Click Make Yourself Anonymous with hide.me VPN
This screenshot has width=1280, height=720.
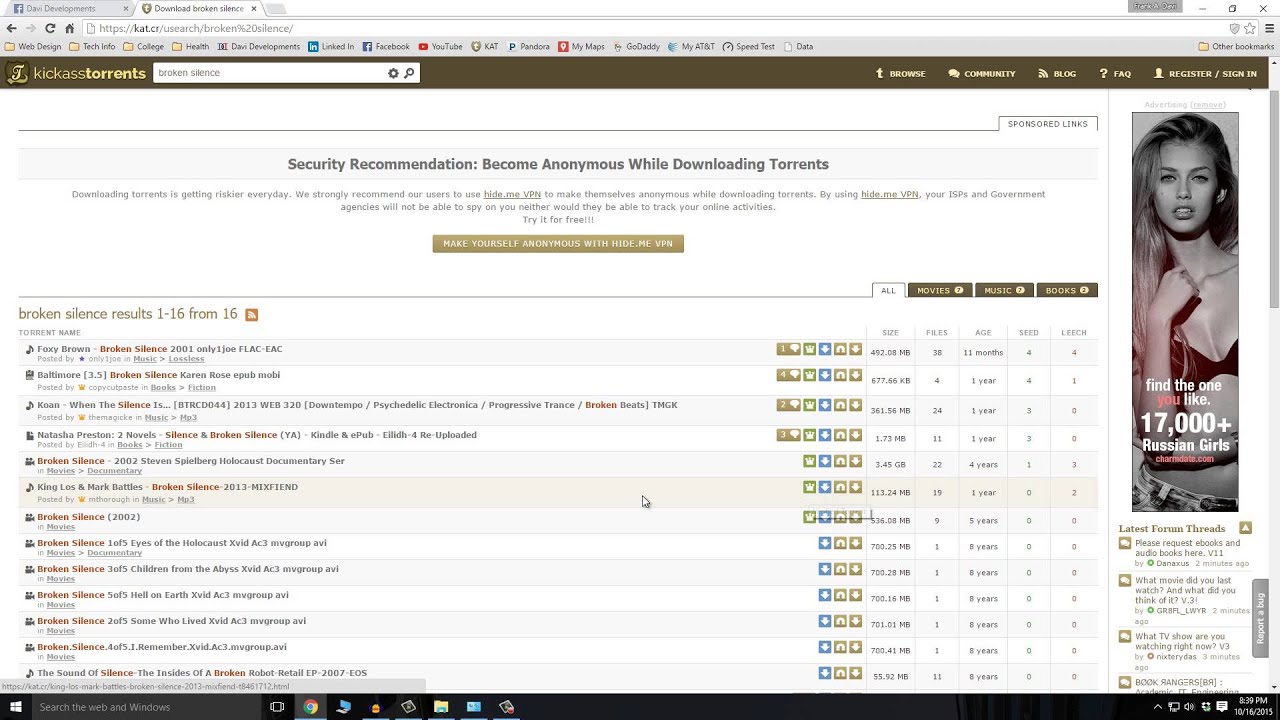[x=558, y=244]
